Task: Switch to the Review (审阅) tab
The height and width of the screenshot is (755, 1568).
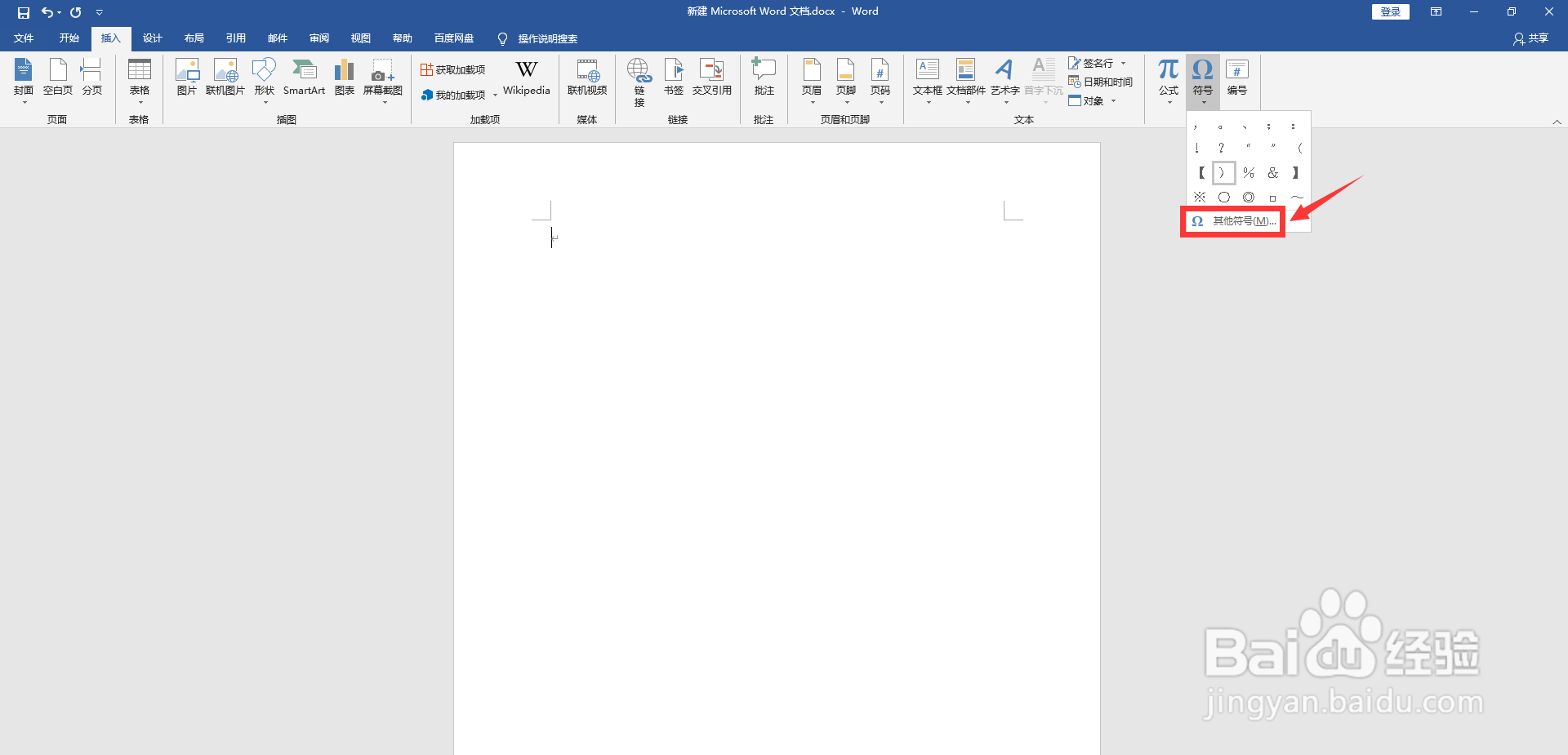Action: 319,38
